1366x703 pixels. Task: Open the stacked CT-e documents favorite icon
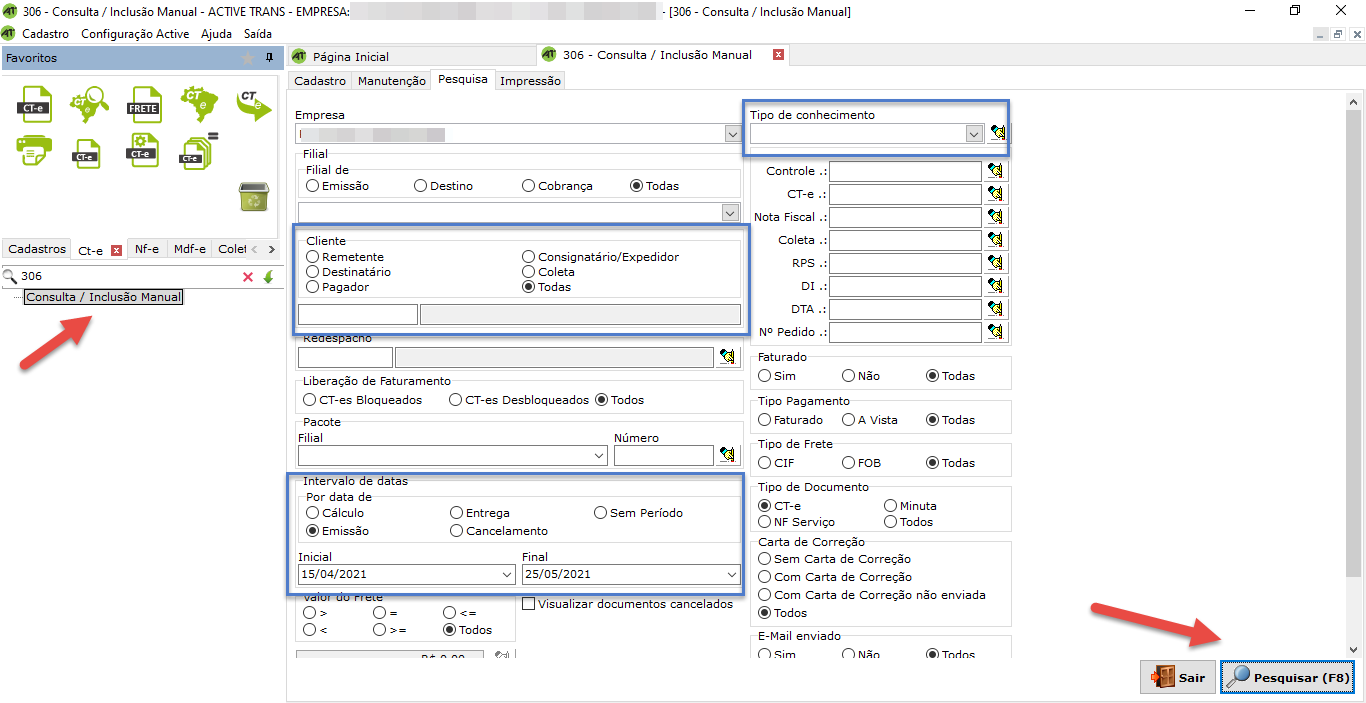coord(198,150)
